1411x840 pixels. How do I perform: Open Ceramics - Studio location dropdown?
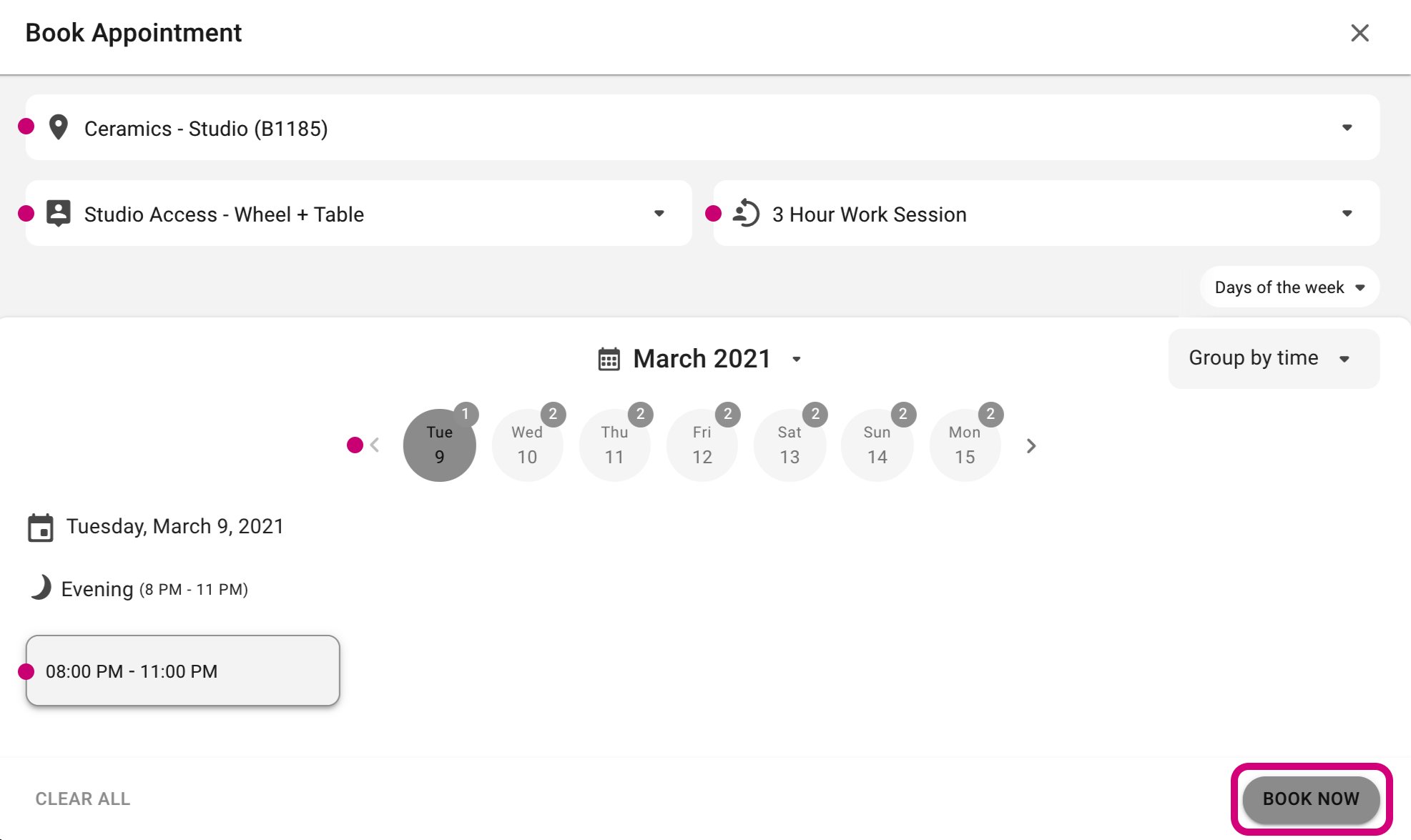click(702, 127)
